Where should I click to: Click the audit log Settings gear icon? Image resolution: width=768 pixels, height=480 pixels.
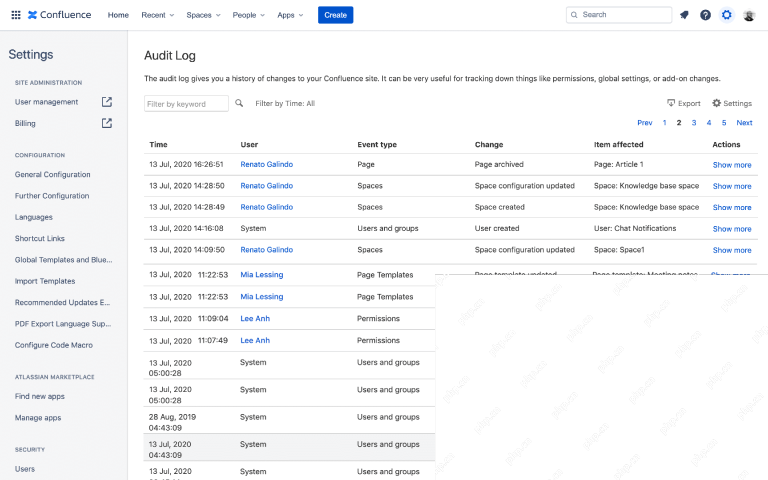(717, 103)
